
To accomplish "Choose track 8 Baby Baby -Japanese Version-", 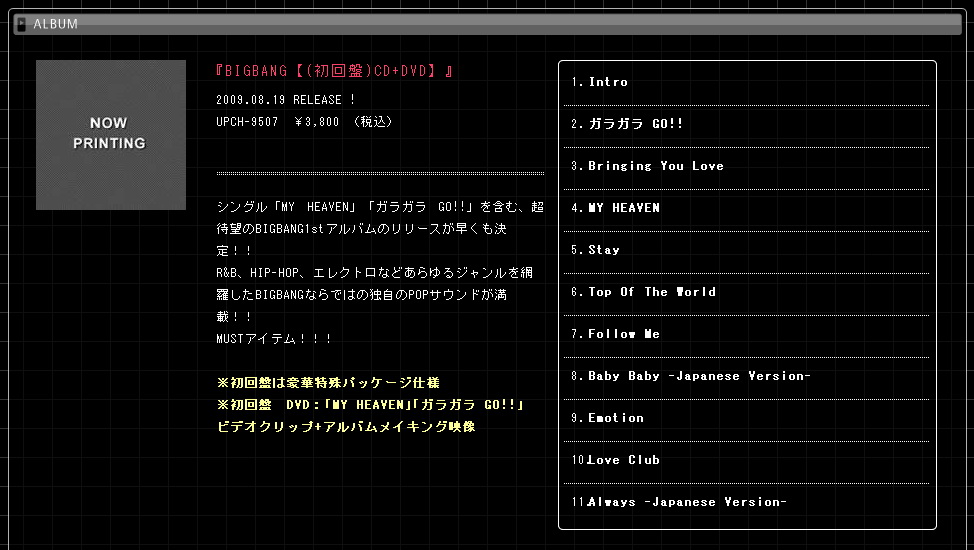I will (691, 376).
